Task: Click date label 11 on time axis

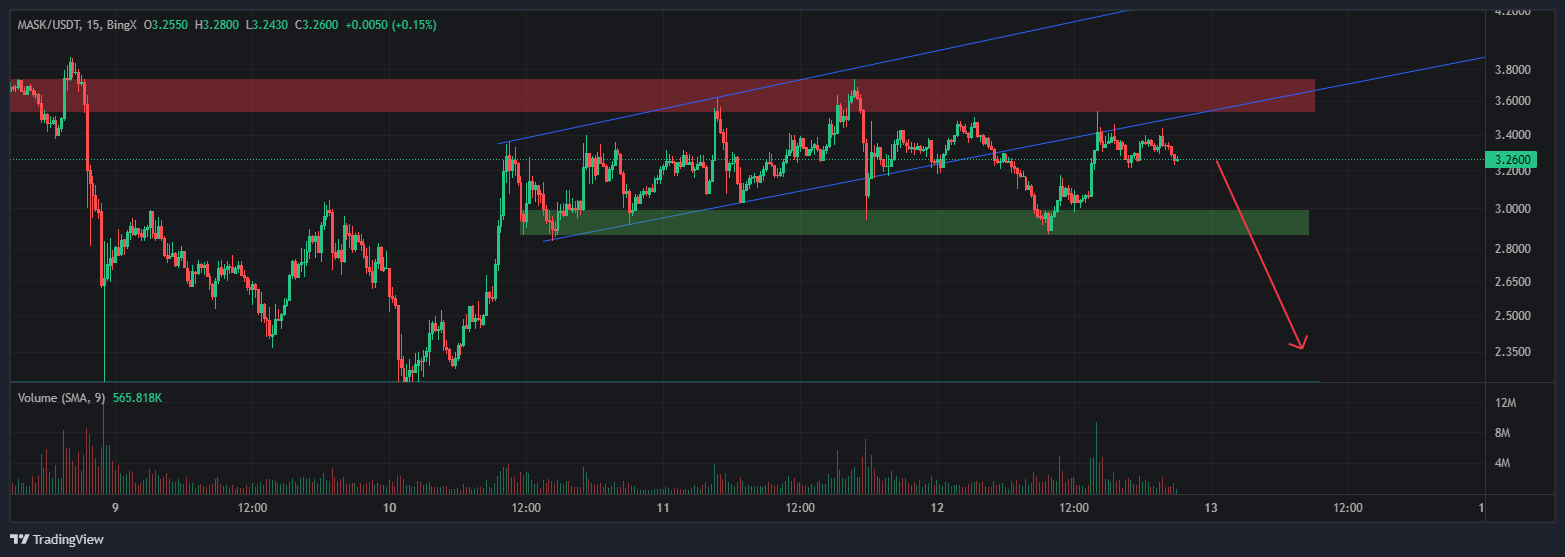Action: pos(663,508)
